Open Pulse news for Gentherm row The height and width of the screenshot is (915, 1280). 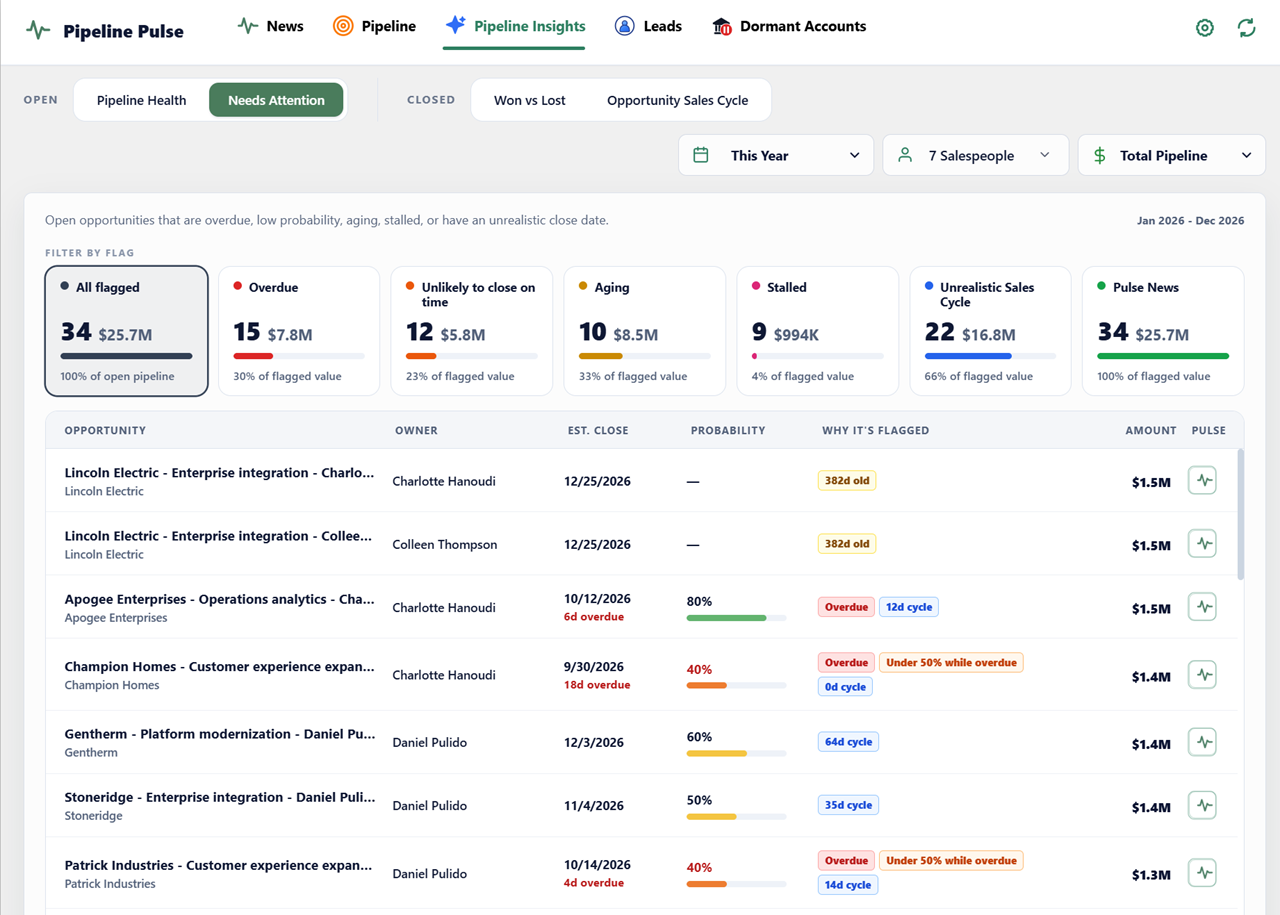pyautogui.click(x=1203, y=741)
